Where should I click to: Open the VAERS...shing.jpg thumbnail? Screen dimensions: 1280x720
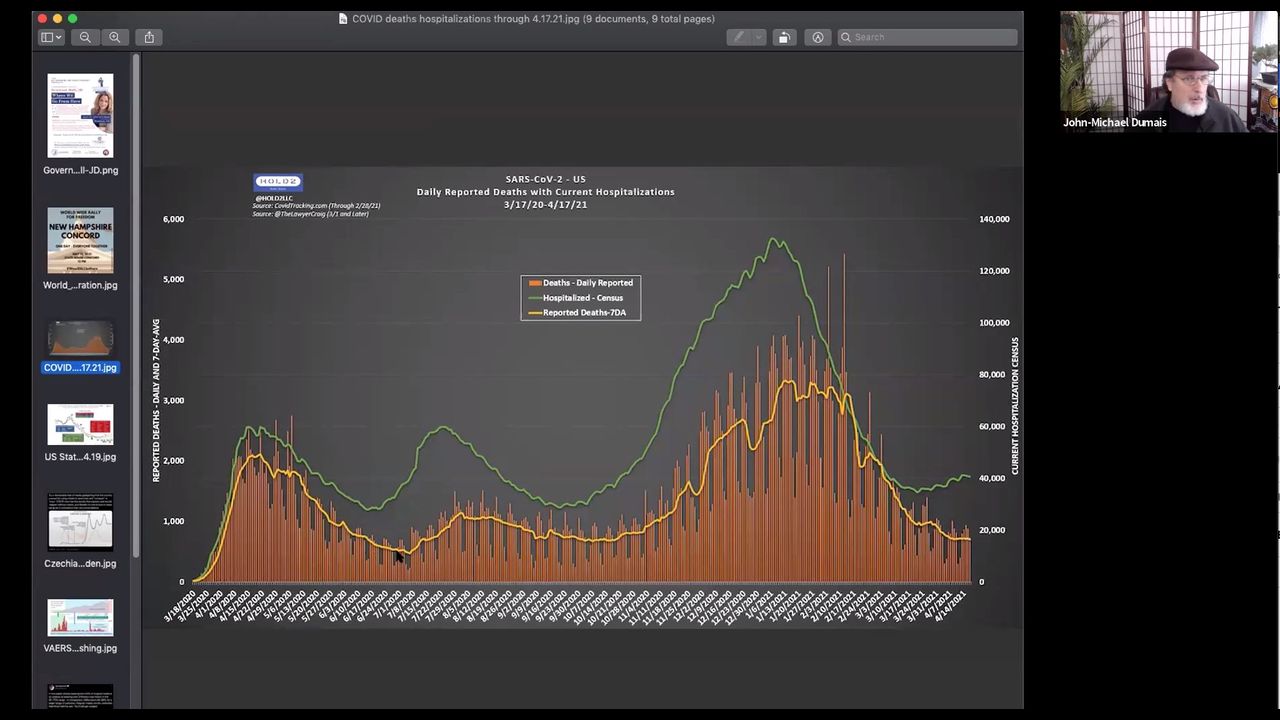click(x=80, y=617)
